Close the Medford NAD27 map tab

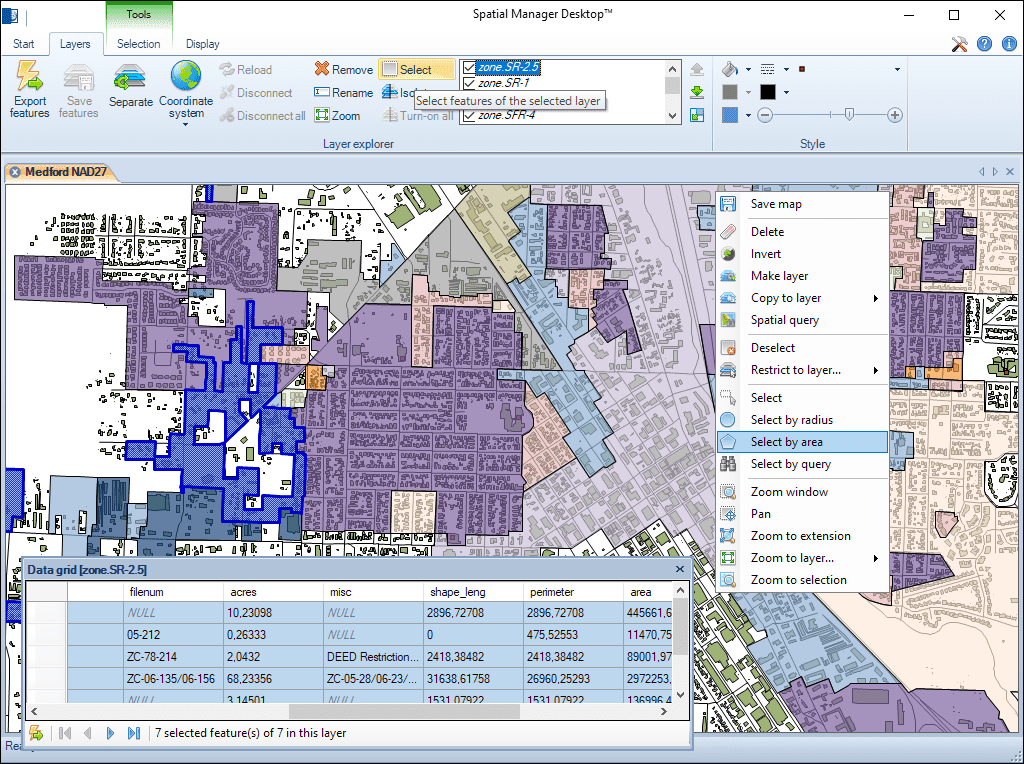15,172
